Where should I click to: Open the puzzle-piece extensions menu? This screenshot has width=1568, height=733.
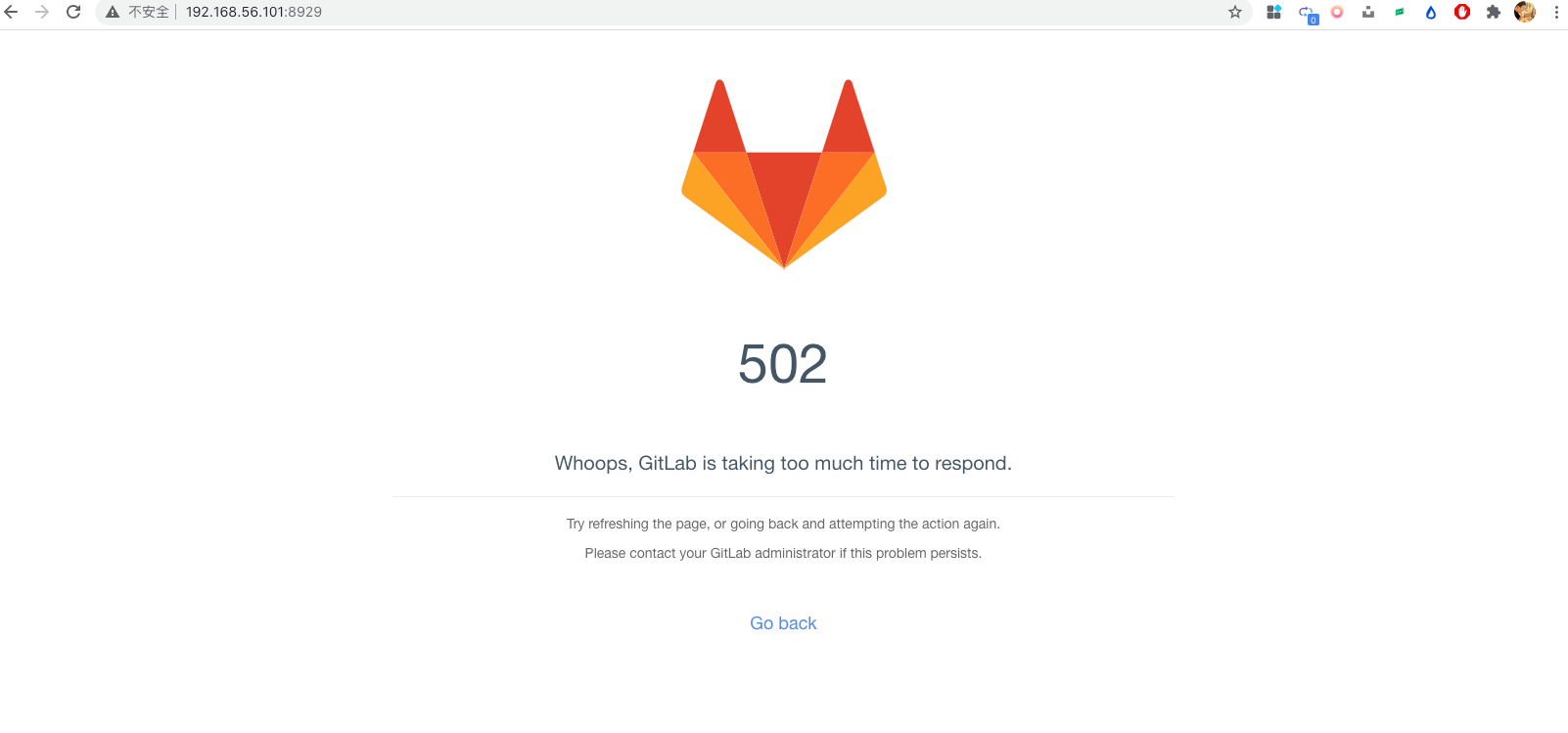tap(1494, 12)
